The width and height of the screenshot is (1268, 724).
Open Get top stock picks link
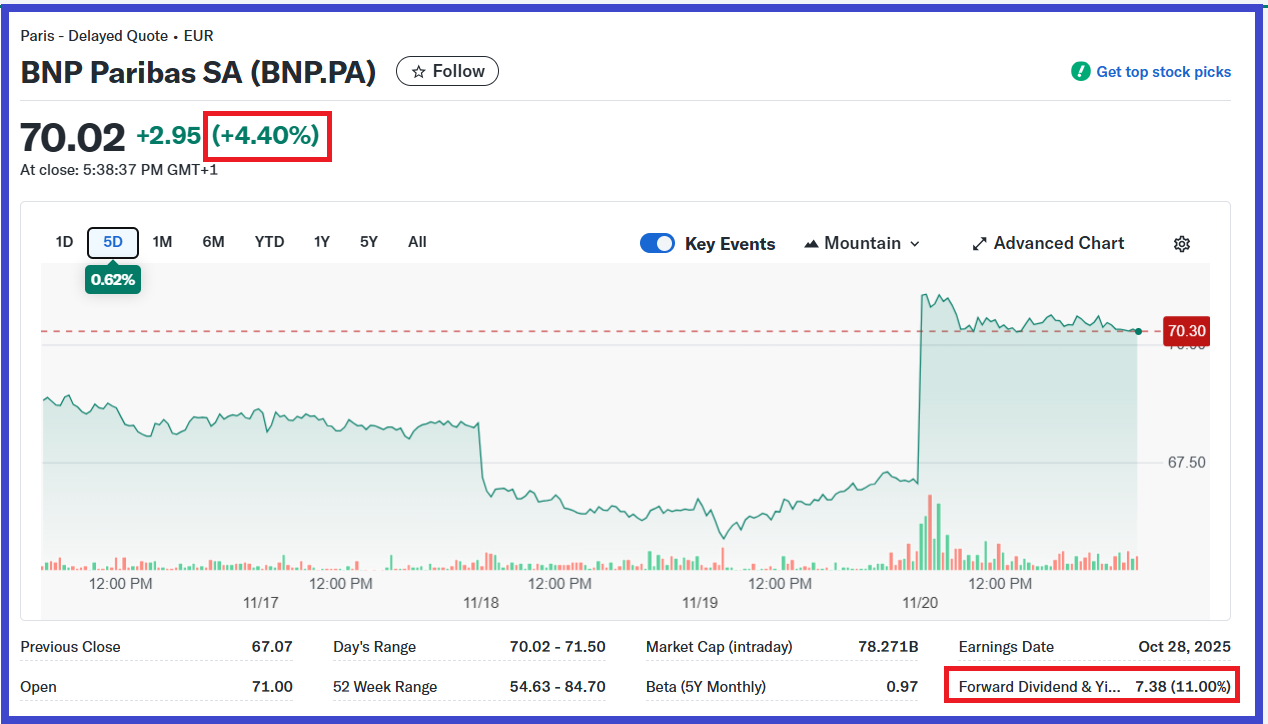click(1163, 72)
